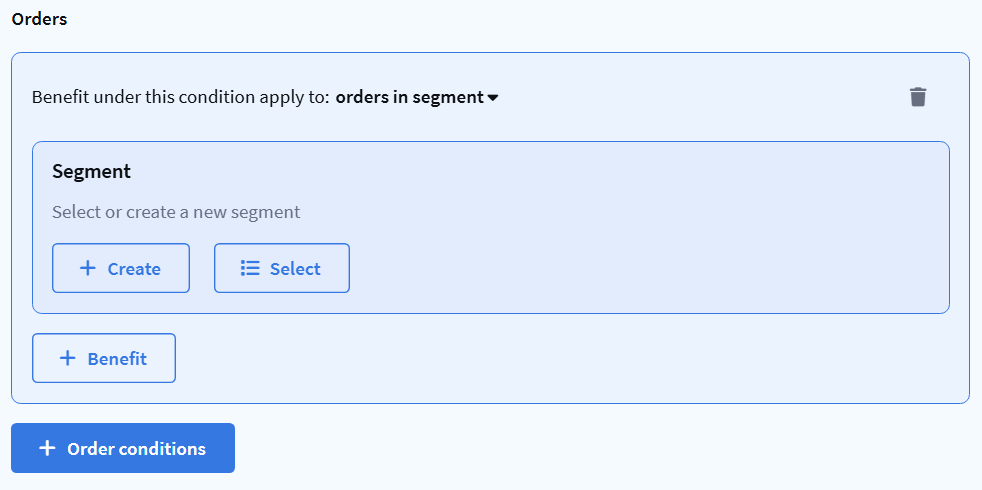Click the word 'Select' in the segment button
The width and height of the screenshot is (982, 490).
(x=295, y=269)
